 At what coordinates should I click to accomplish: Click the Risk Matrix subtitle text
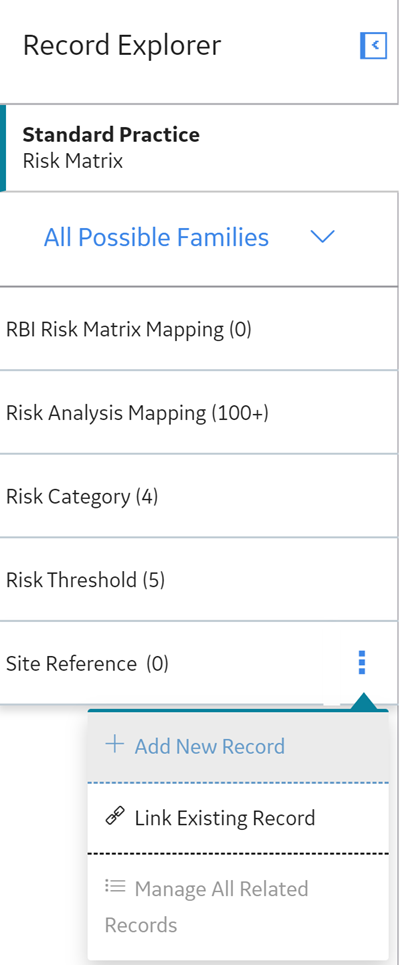pyautogui.click(x=73, y=161)
